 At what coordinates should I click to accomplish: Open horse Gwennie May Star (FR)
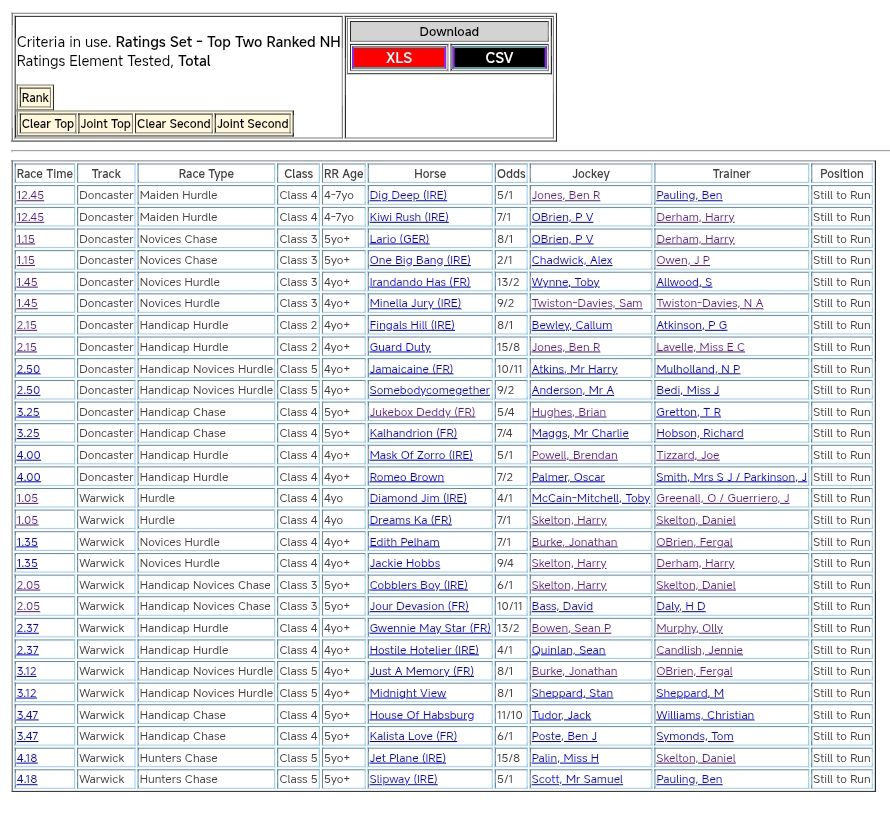(x=430, y=629)
